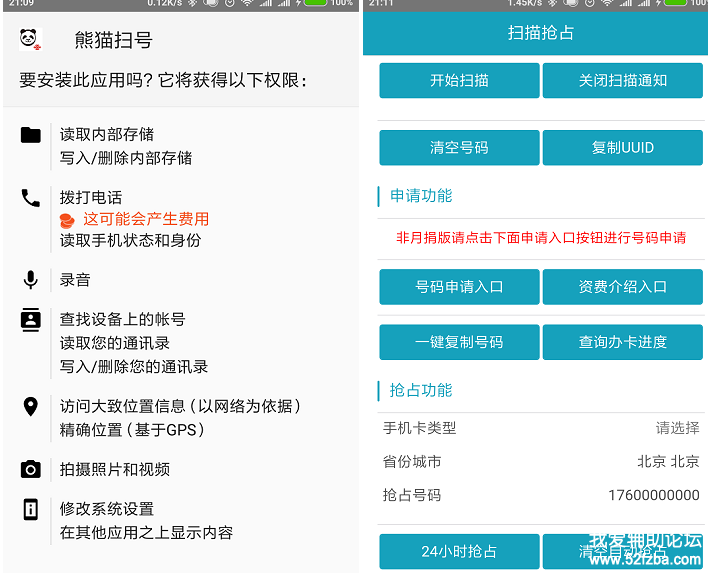Image resolution: width=708 pixels, height=573 pixels.
Task: Click 一键复制号码 button
Action: click(459, 342)
